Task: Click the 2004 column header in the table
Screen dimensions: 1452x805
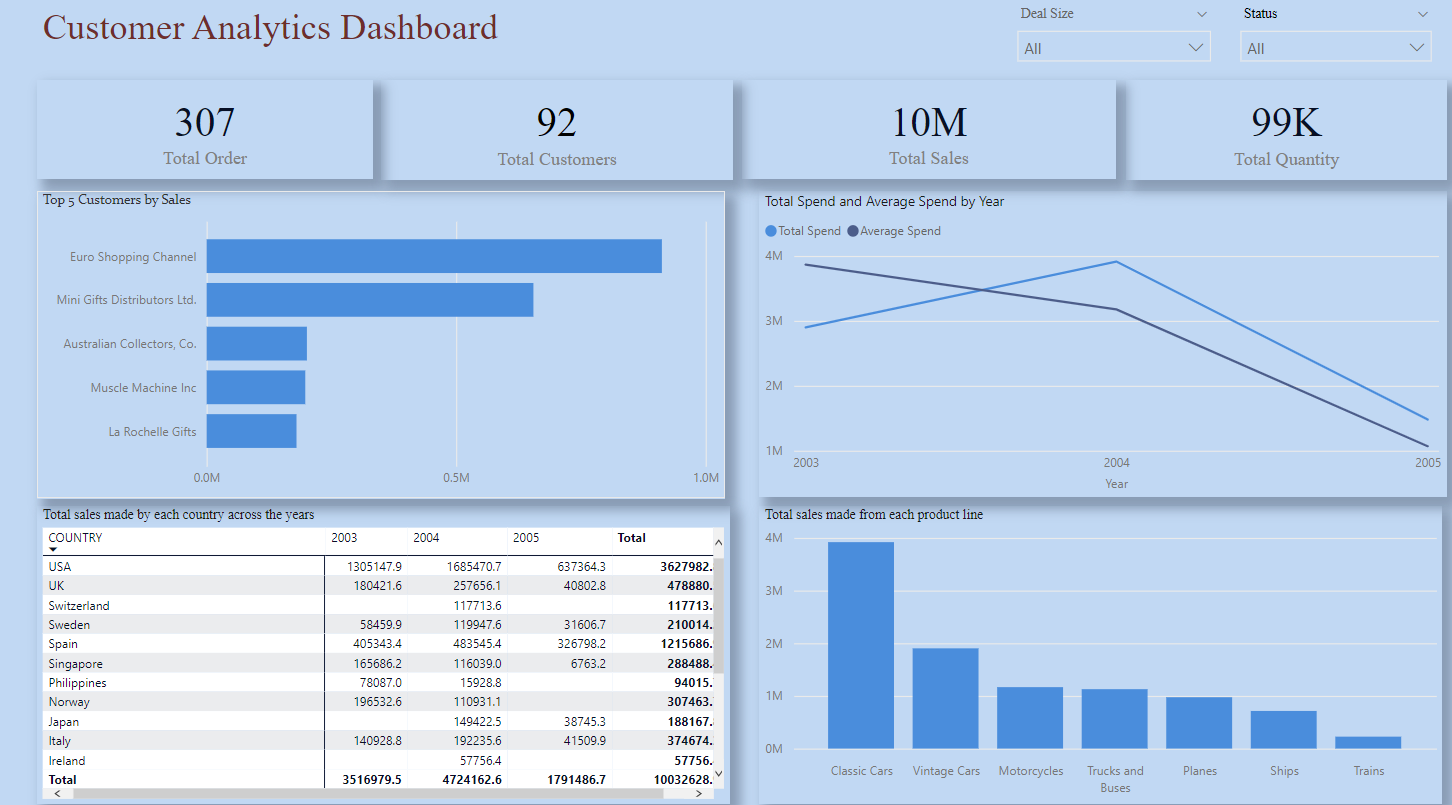Action: pyautogui.click(x=426, y=538)
